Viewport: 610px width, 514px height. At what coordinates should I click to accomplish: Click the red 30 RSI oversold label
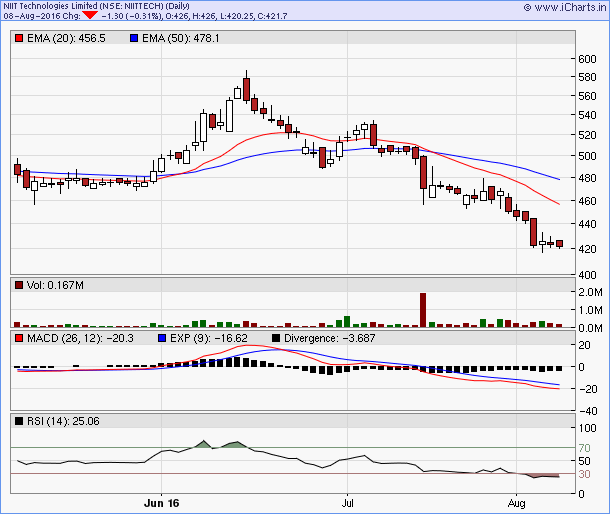584,474
